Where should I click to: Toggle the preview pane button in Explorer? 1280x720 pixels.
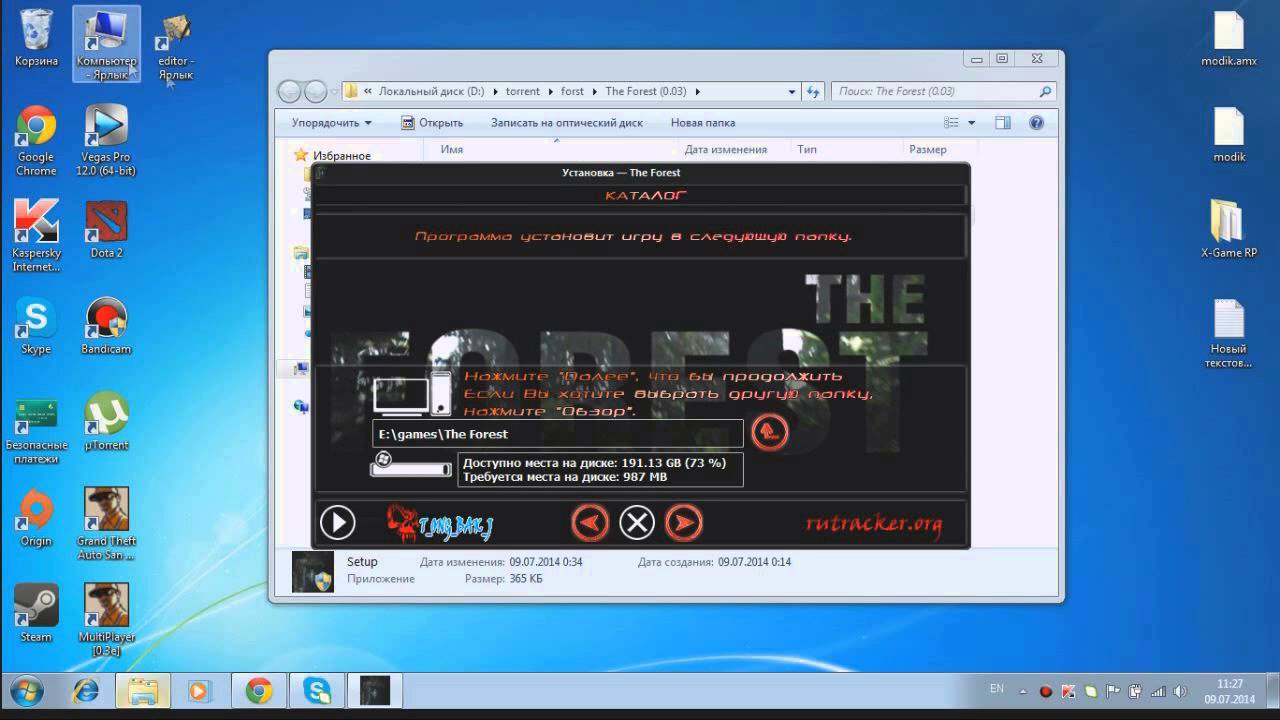[1003, 123]
